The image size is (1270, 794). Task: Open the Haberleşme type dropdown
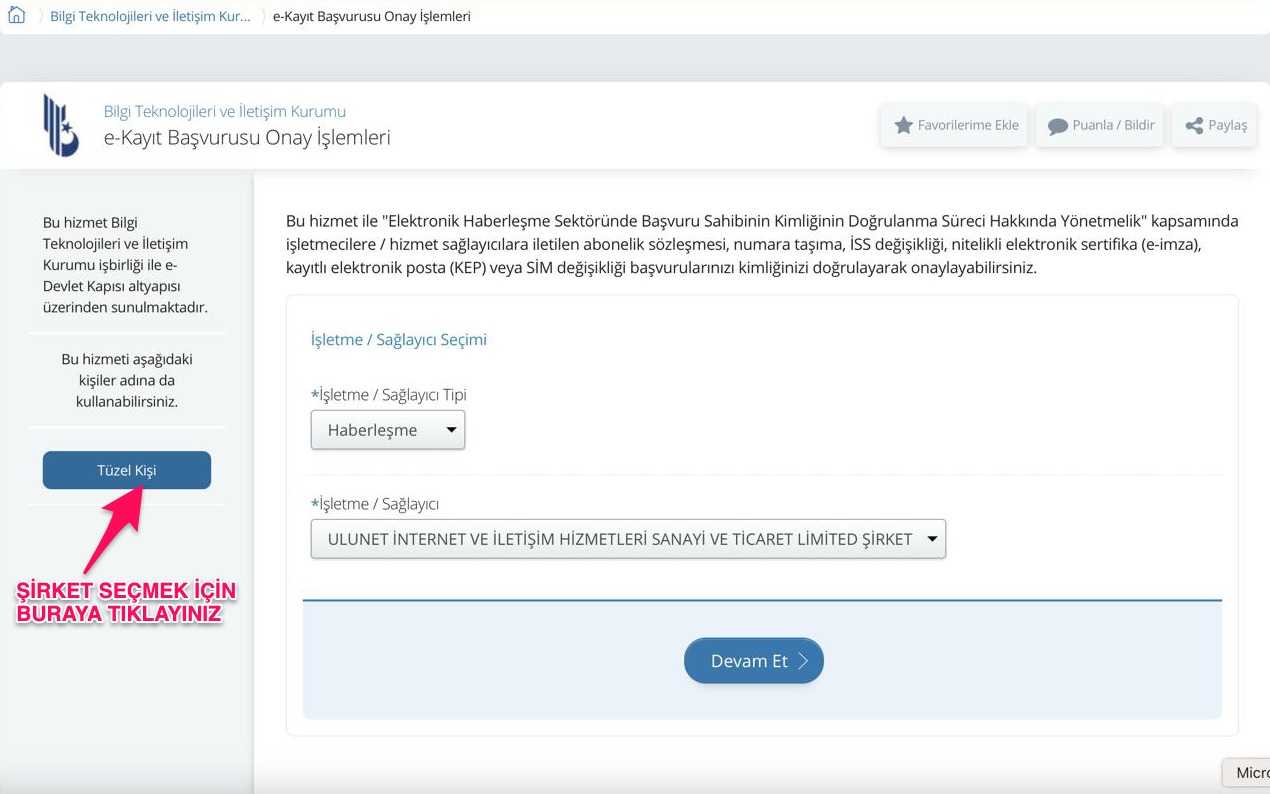388,430
